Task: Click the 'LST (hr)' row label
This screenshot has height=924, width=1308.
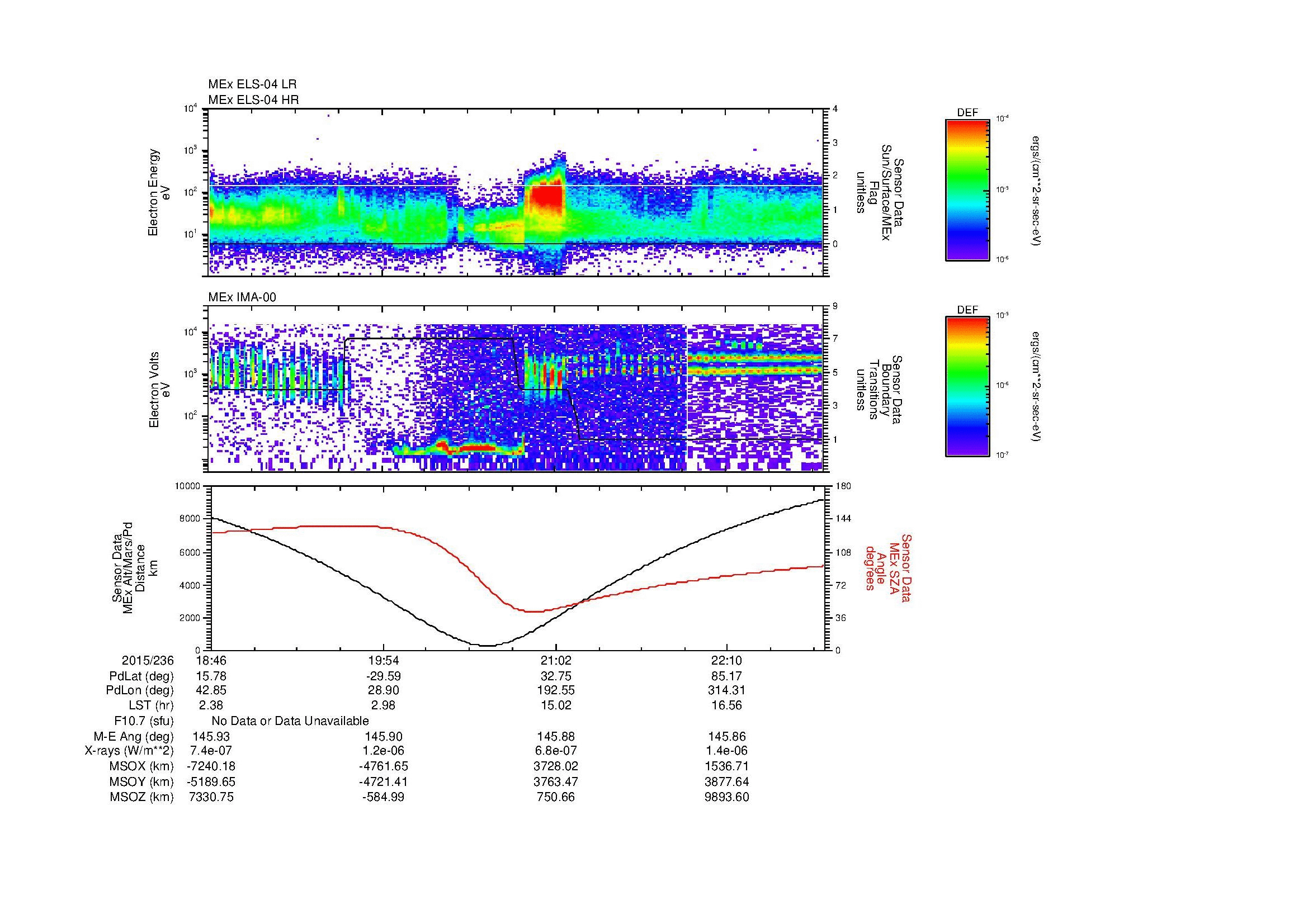Action: (x=152, y=706)
